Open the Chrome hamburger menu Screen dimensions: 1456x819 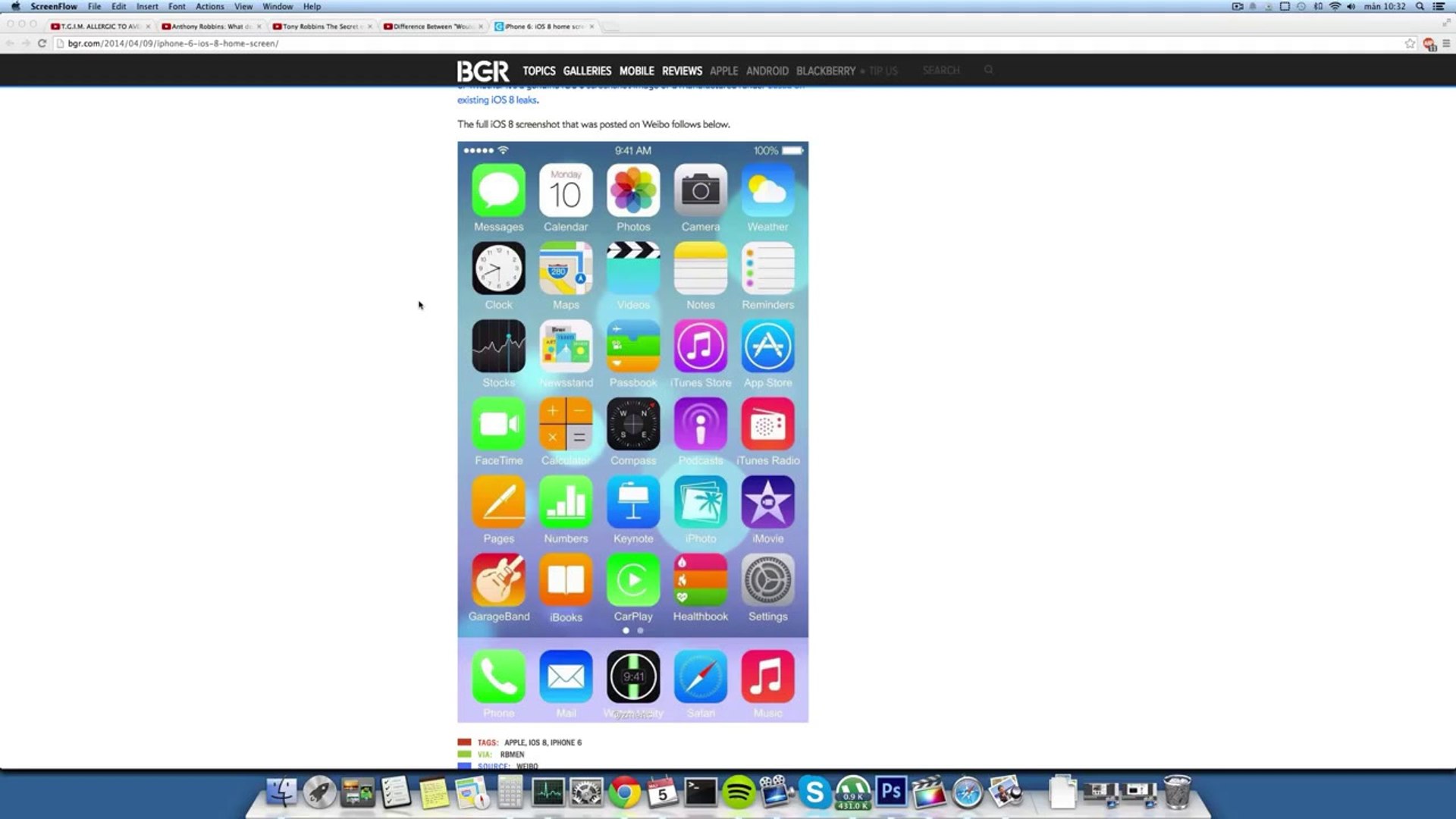(x=1446, y=43)
